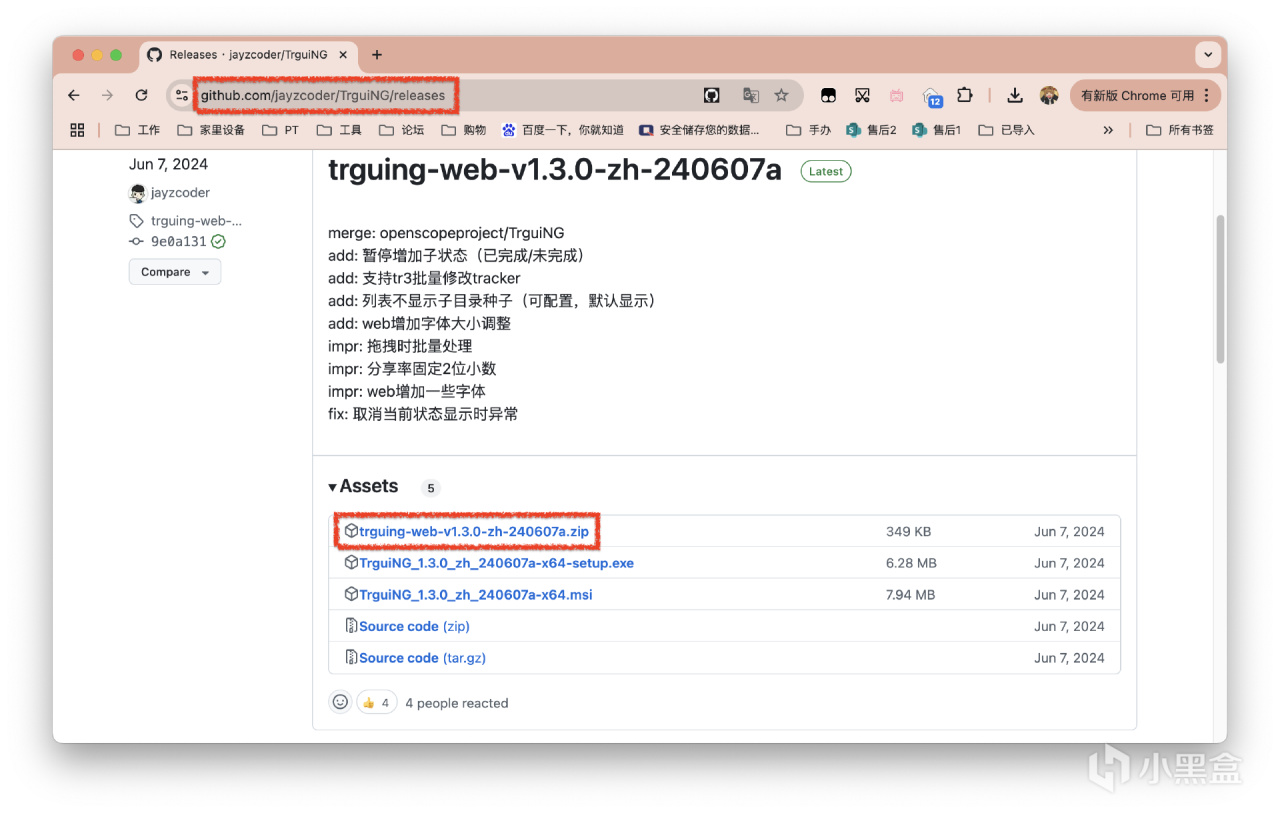Download trguing-web-v1.3.0-zh-240607a.zip

tap(474, 532)
